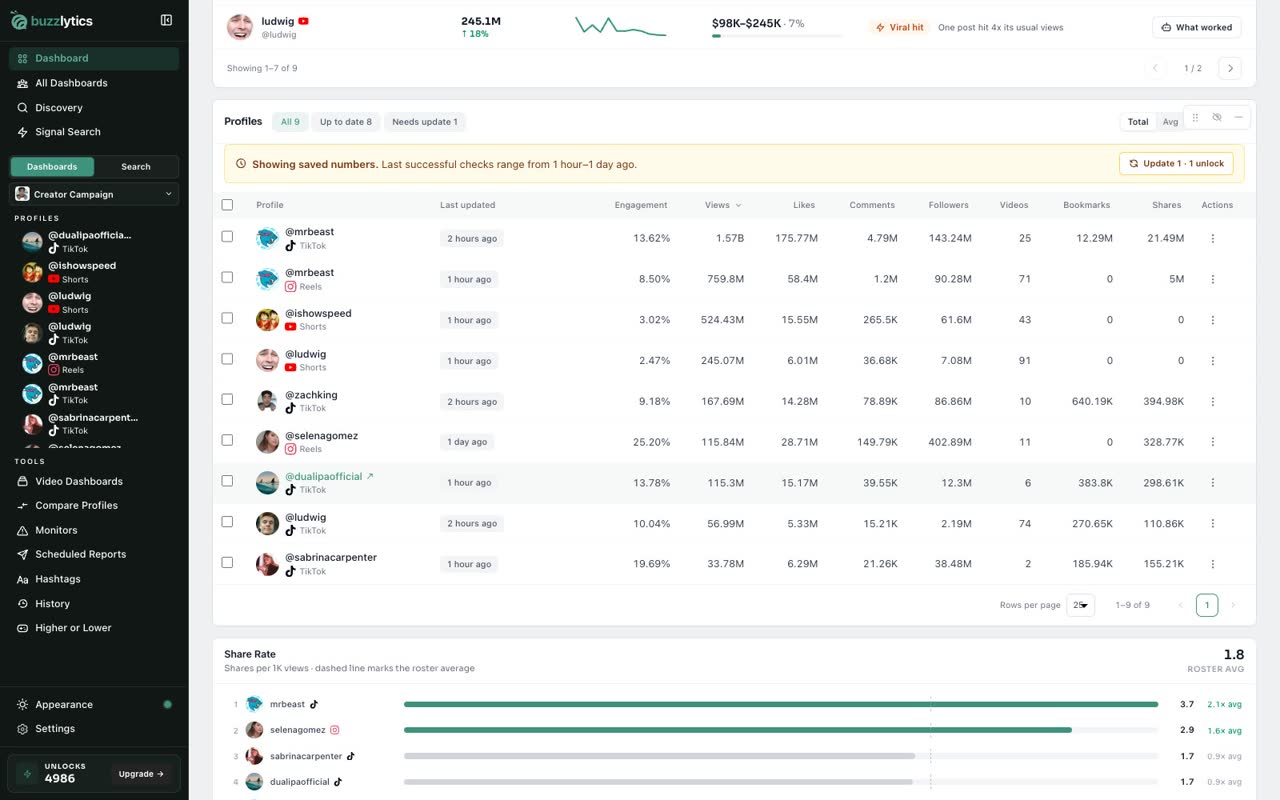Viewport: 1280px width, 800px height.
Task: Click mrbeast share rate bar
Action: pos(781,704)
